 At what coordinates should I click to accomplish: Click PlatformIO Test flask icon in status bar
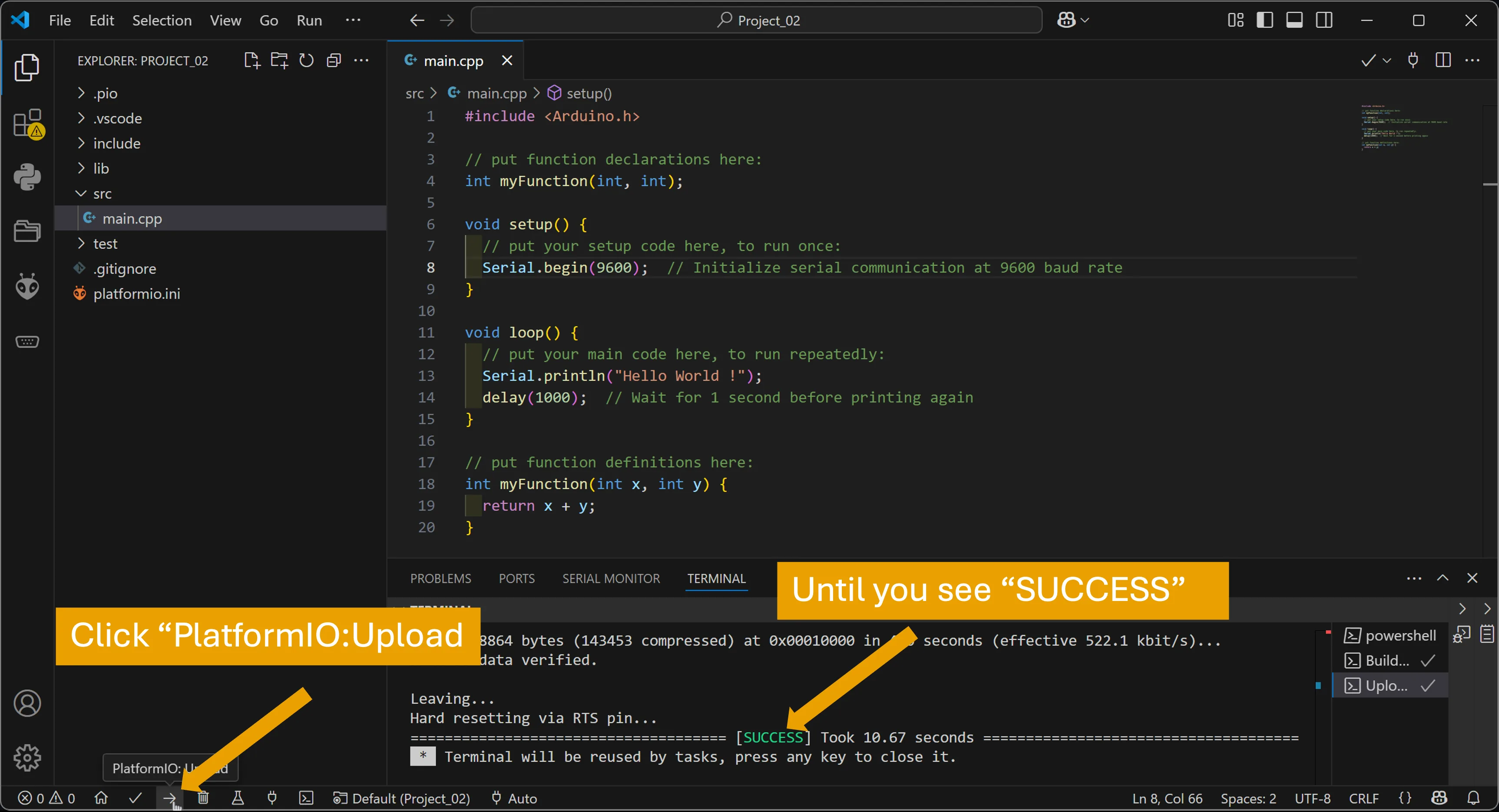(238, 798)
